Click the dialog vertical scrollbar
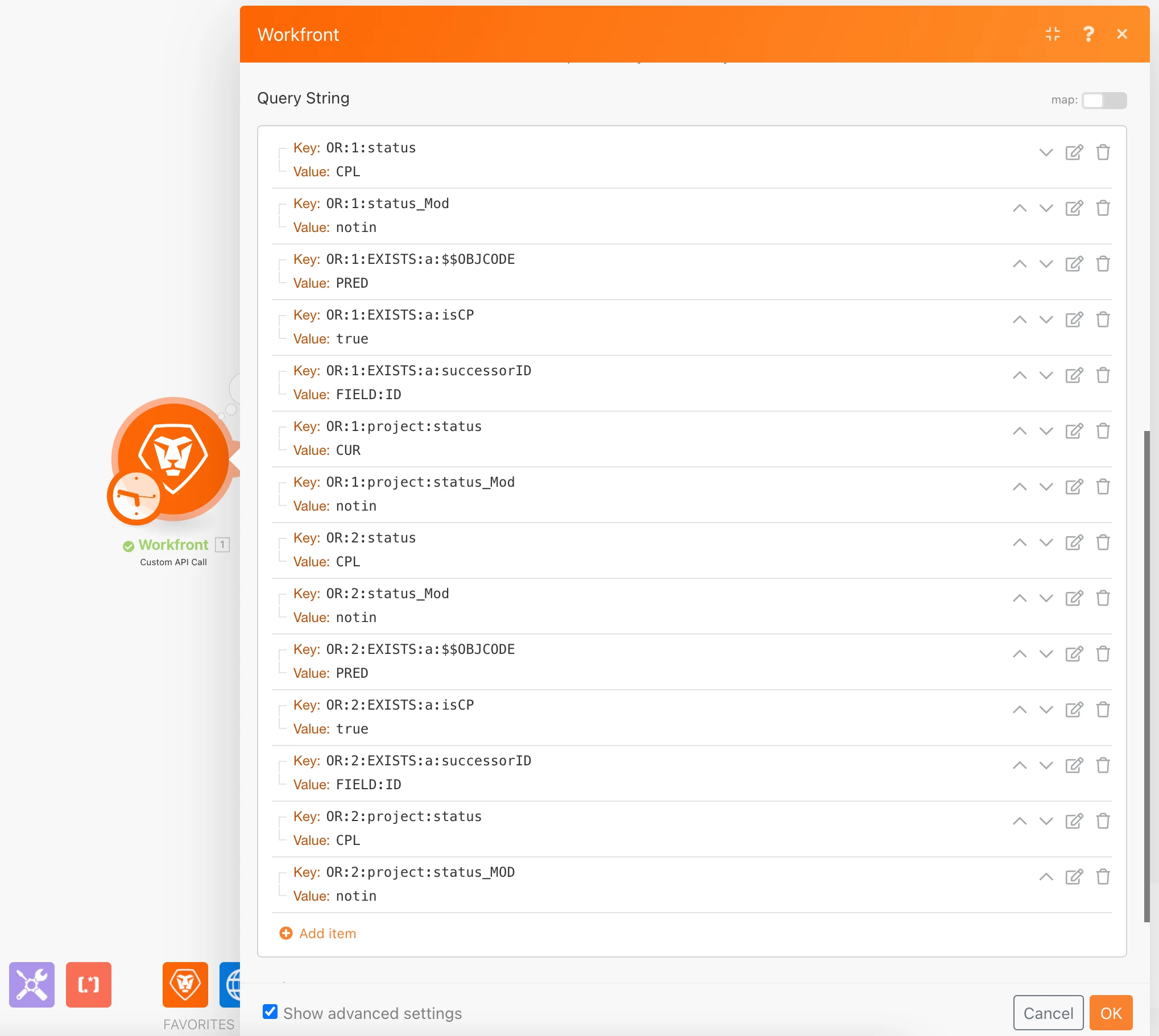This screenshot has height=1036, width=1159. [x=1146, y=676]
